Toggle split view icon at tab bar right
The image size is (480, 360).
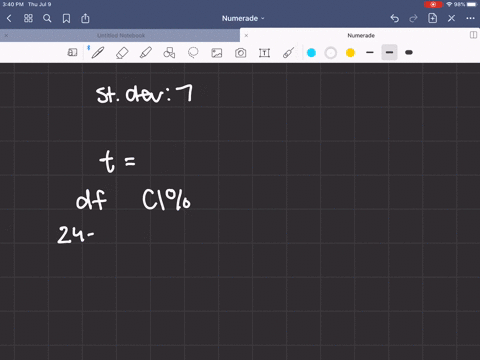473,35
